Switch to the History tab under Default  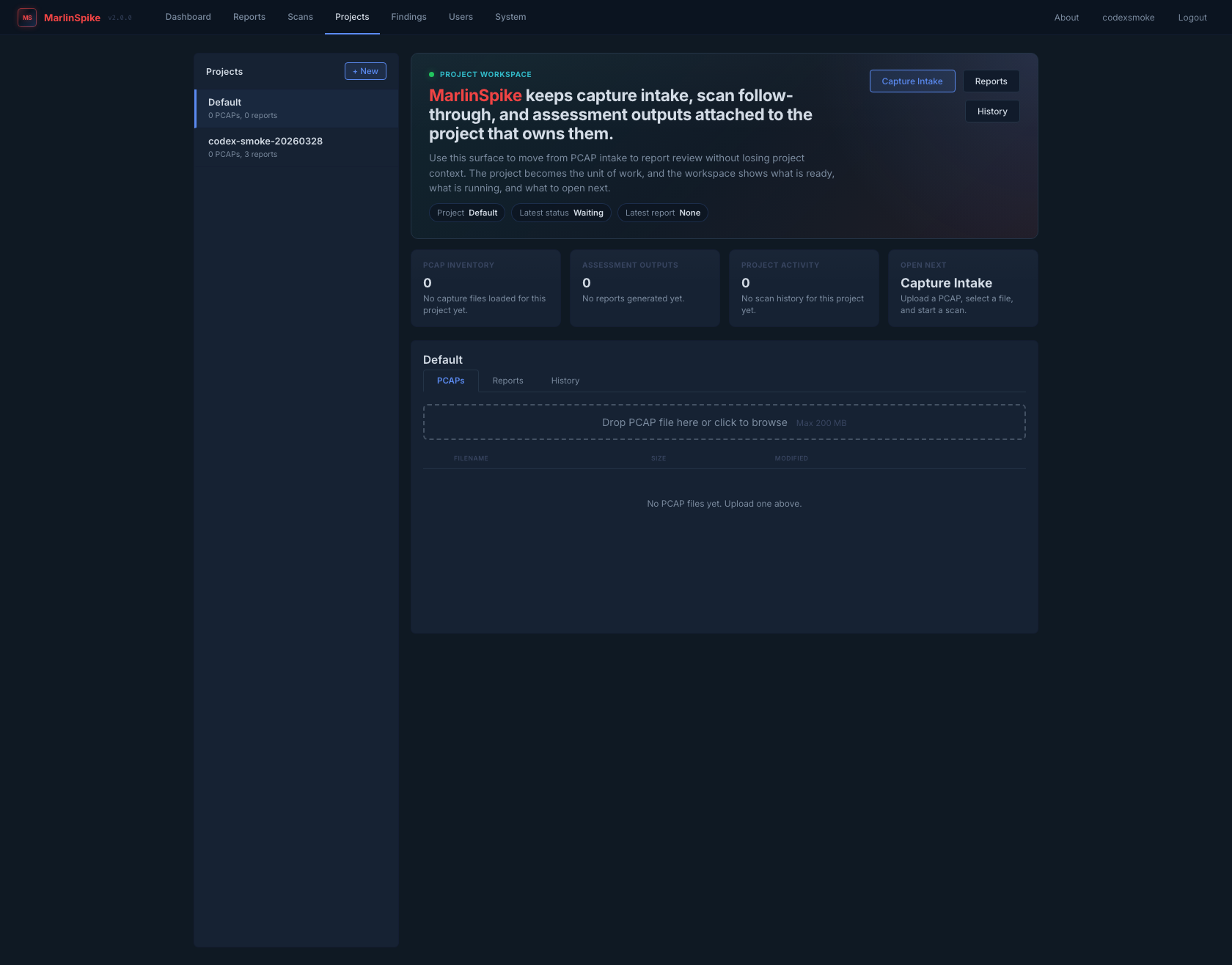click(x=565, y=381)
